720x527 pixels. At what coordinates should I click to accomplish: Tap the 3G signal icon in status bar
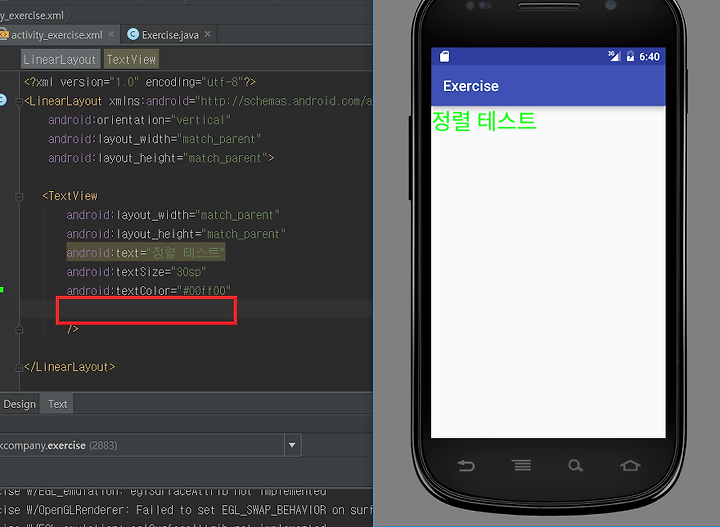(x=614, y=56)
